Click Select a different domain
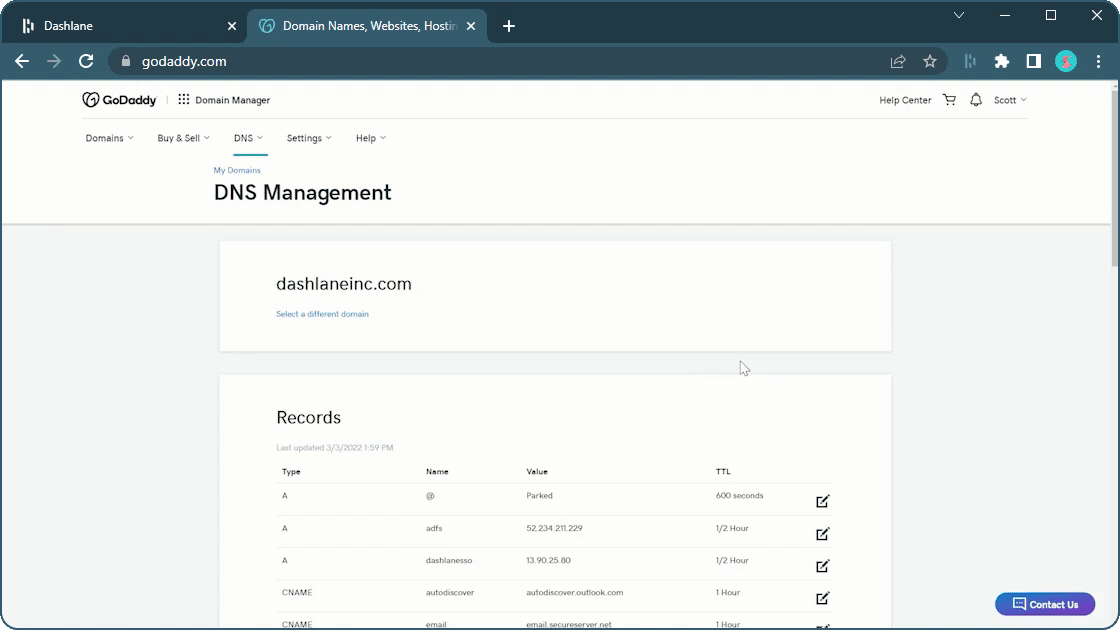The width and height of the screenshot is (1120, 630). click(x=322, y=314)
